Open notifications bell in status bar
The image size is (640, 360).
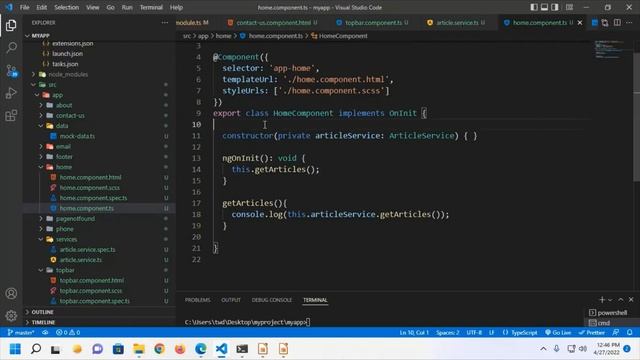pyautogui.click(x=630, y=333)
